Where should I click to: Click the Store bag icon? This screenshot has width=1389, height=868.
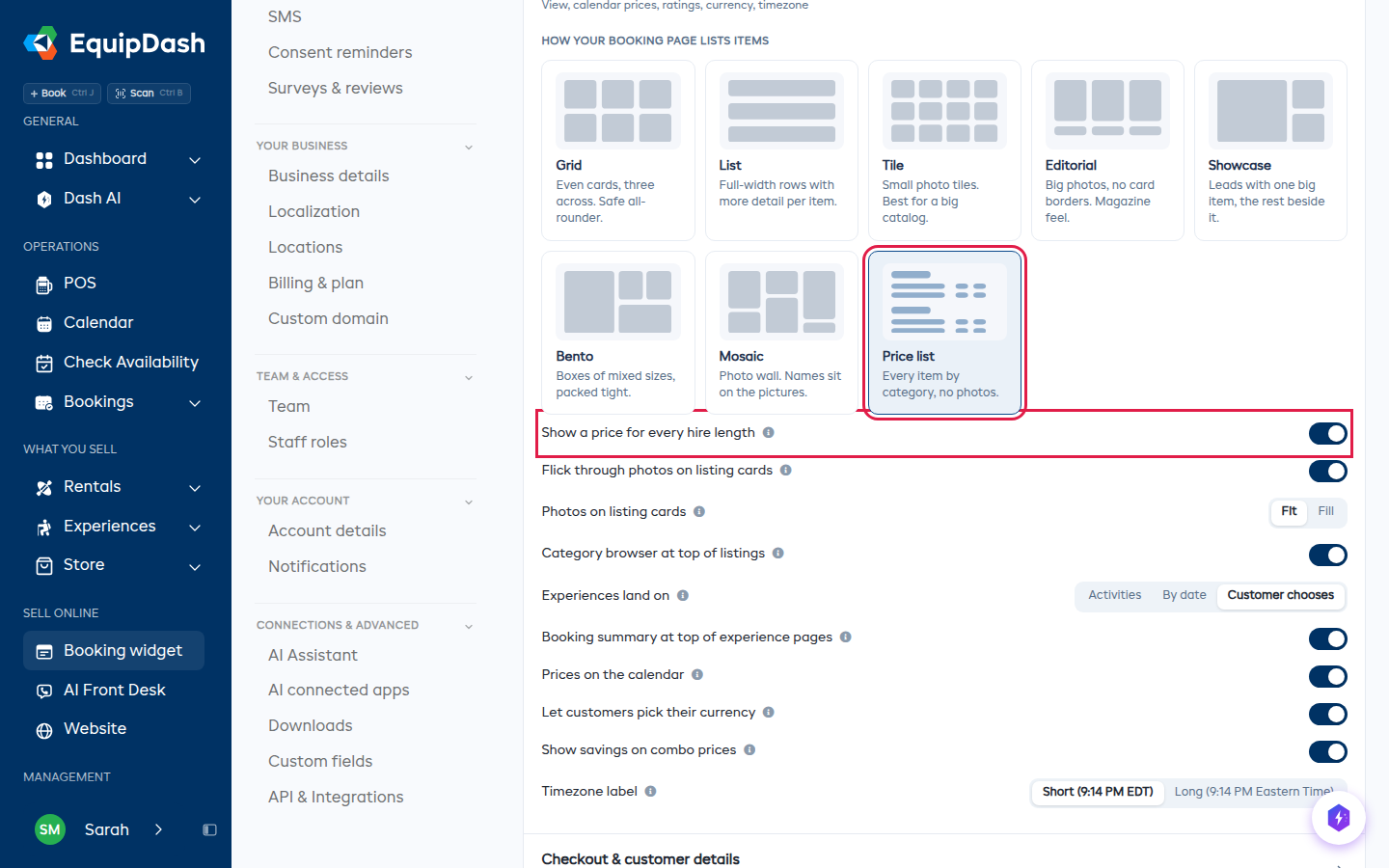click(44, 566)
